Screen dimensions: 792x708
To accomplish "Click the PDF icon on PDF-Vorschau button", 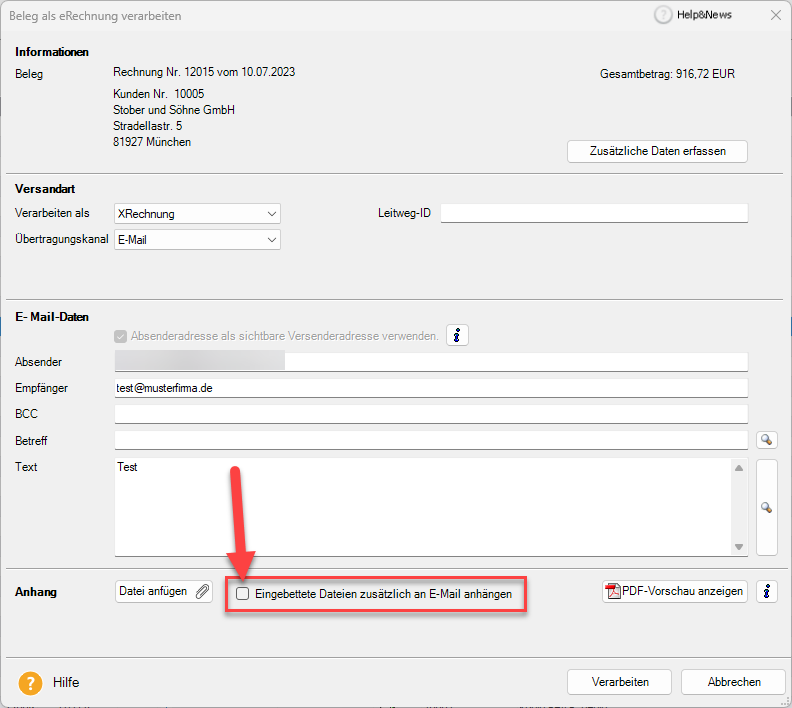I will tap(613, 591).
